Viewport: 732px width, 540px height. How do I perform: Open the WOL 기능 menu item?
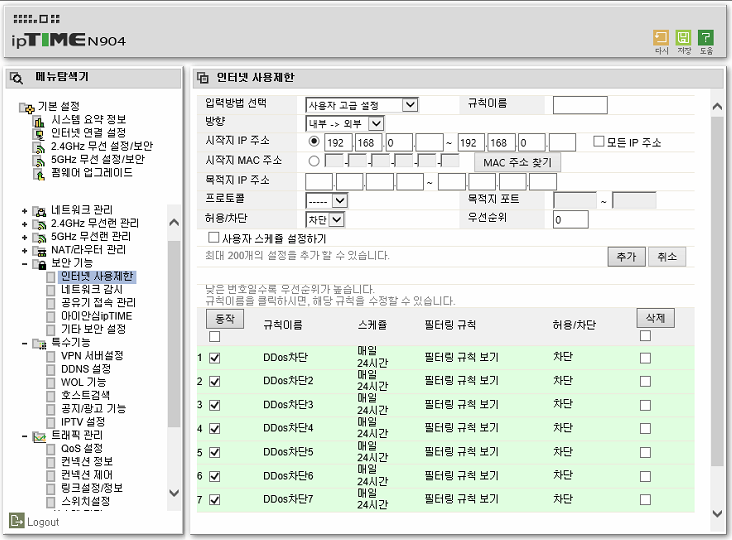pyautogui.click(x=84, y=383)
